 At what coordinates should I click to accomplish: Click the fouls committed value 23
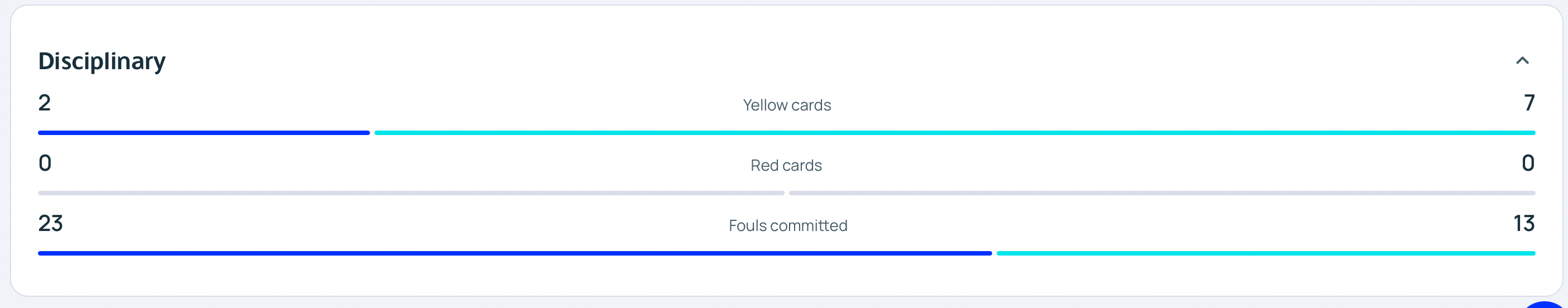tap(51, 223)
